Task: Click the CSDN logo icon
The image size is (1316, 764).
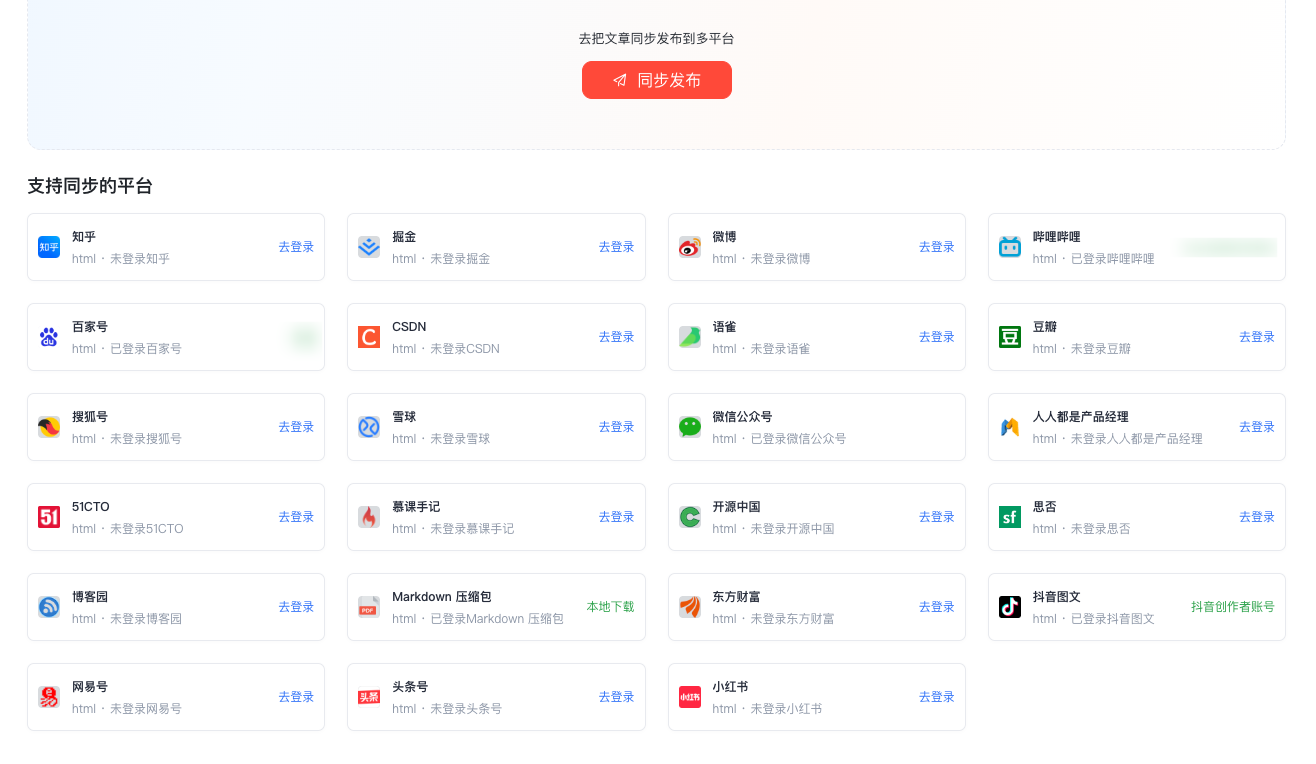Action: [x=369, y=337]
